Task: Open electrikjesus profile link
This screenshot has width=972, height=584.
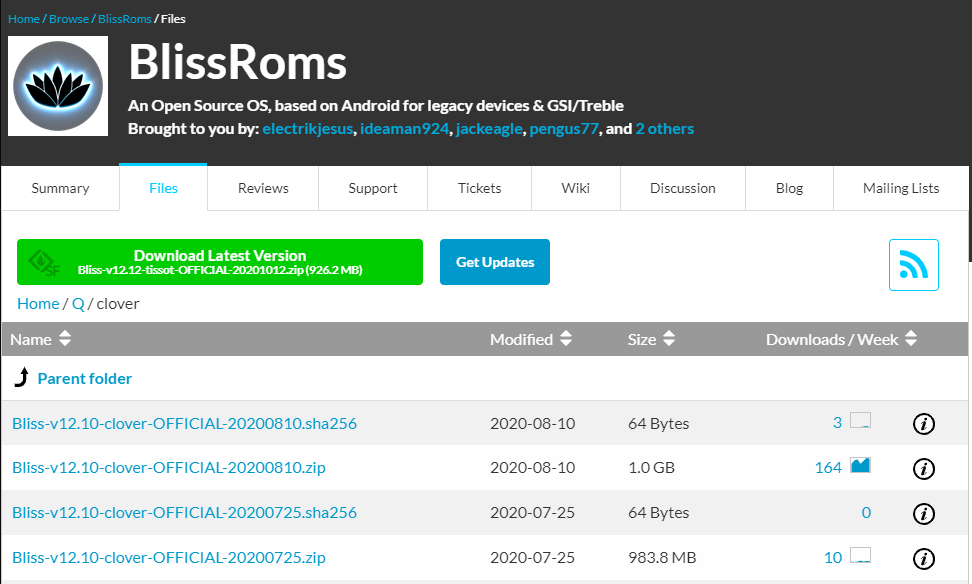Action: [x=307, y=128]
